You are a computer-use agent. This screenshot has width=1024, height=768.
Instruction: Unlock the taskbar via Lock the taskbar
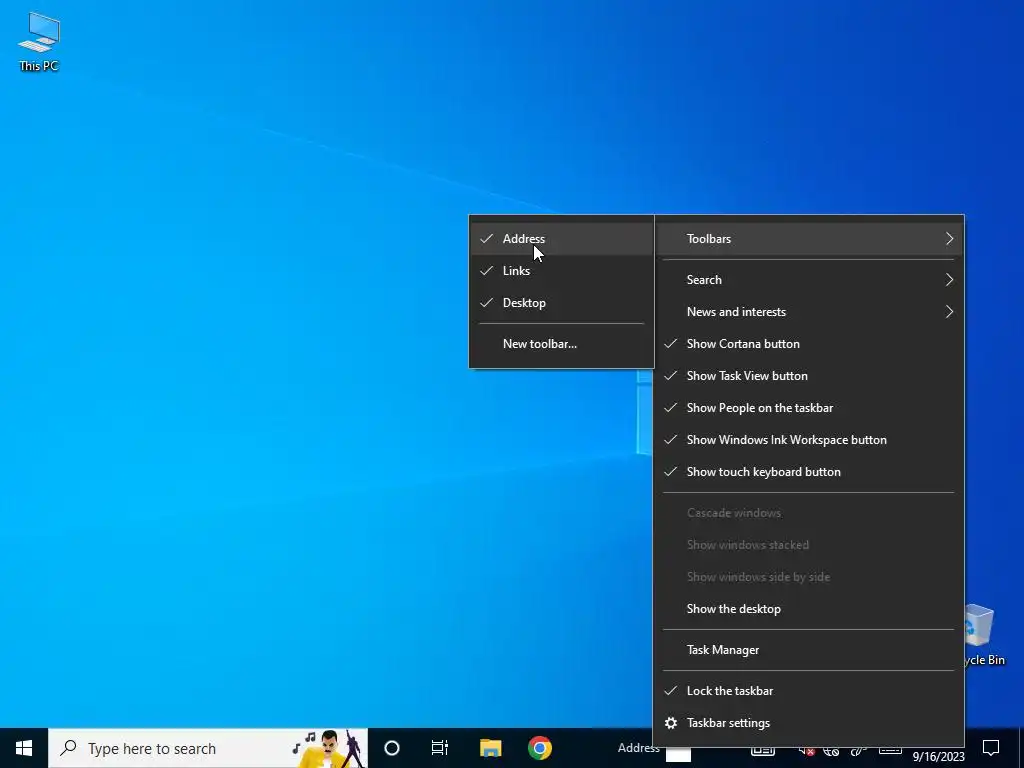[x=809, y=691]
